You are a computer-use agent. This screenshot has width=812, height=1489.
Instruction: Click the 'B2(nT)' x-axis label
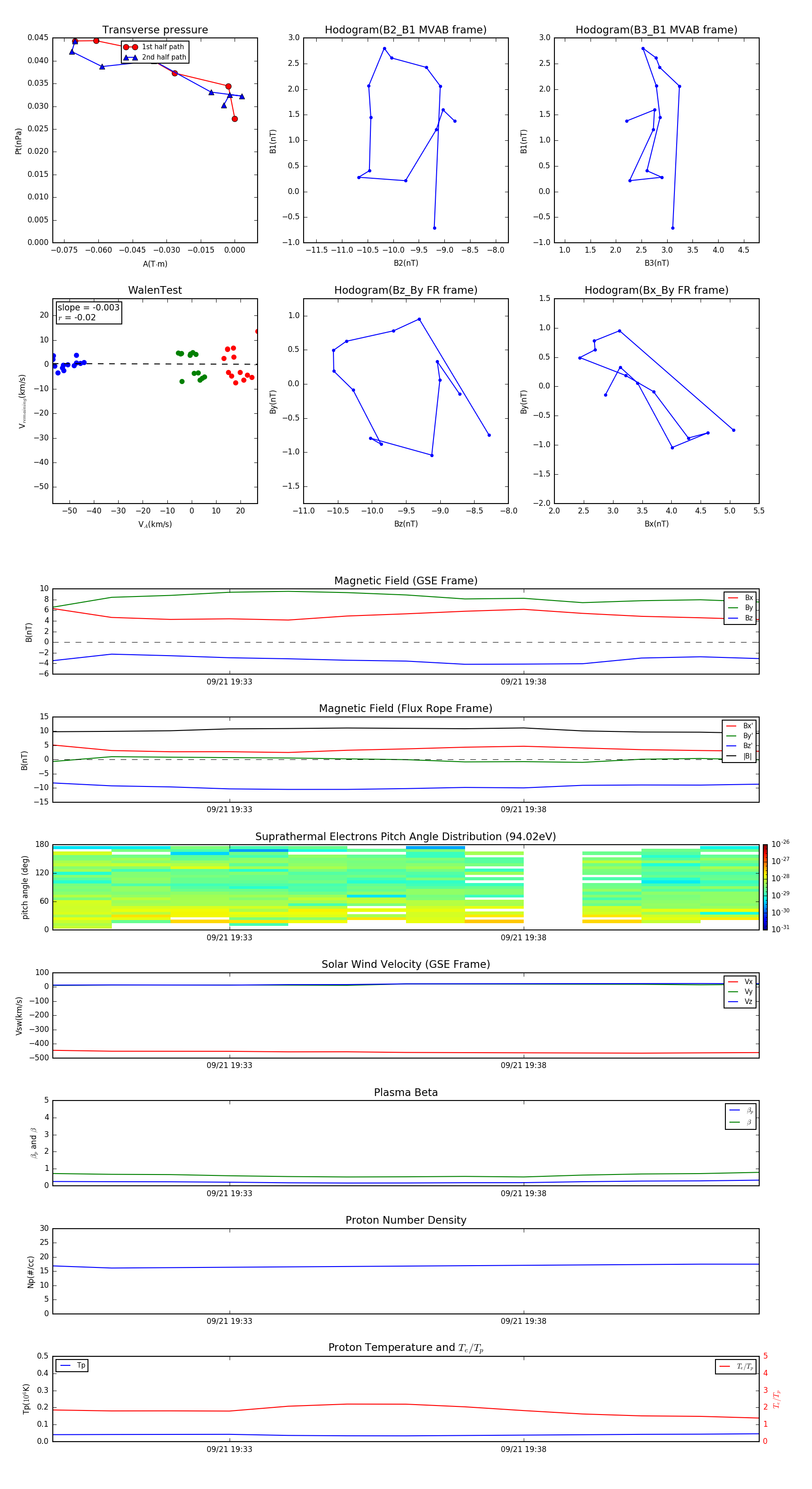[406, 263]
